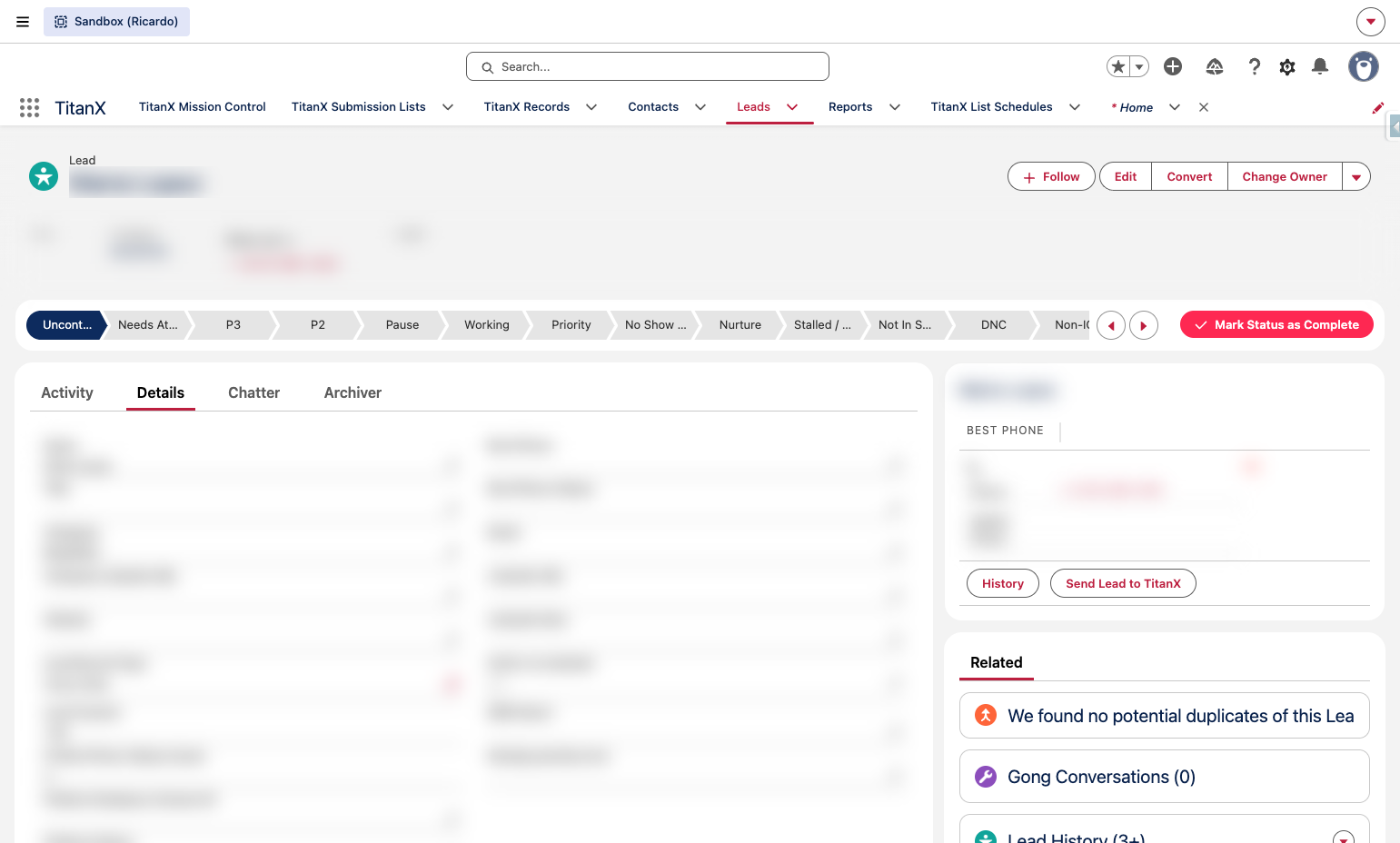Select the Working status stage

(487, 325)
